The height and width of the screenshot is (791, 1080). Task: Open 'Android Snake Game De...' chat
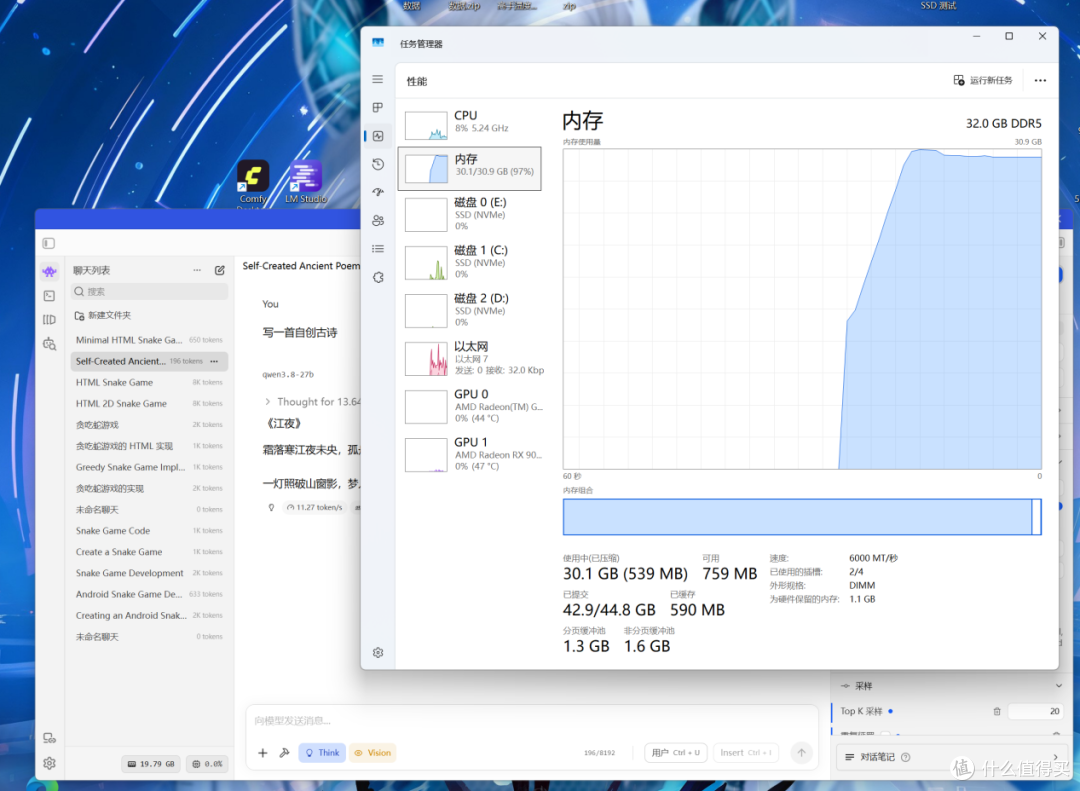tap(149, 594)
